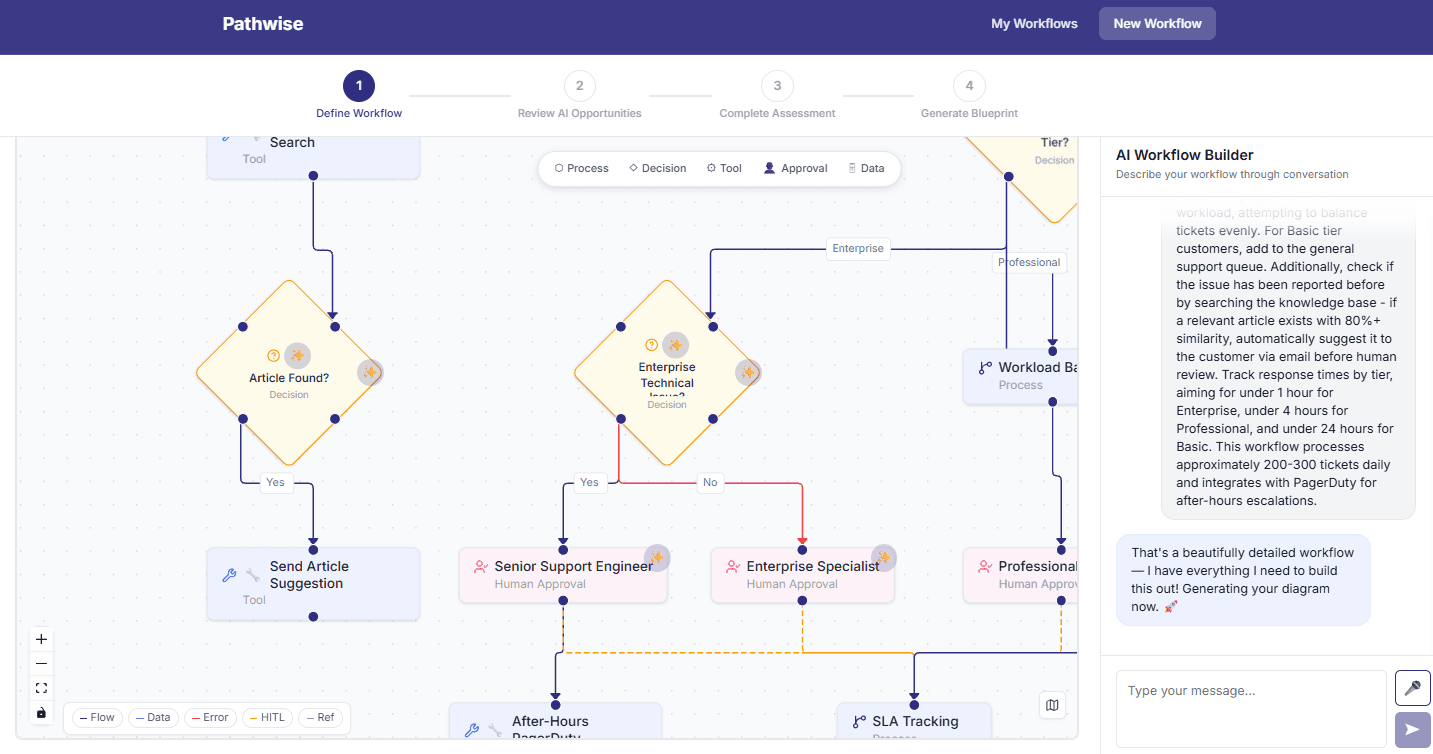Zoom in on the workflow canvas

point(41,638)
